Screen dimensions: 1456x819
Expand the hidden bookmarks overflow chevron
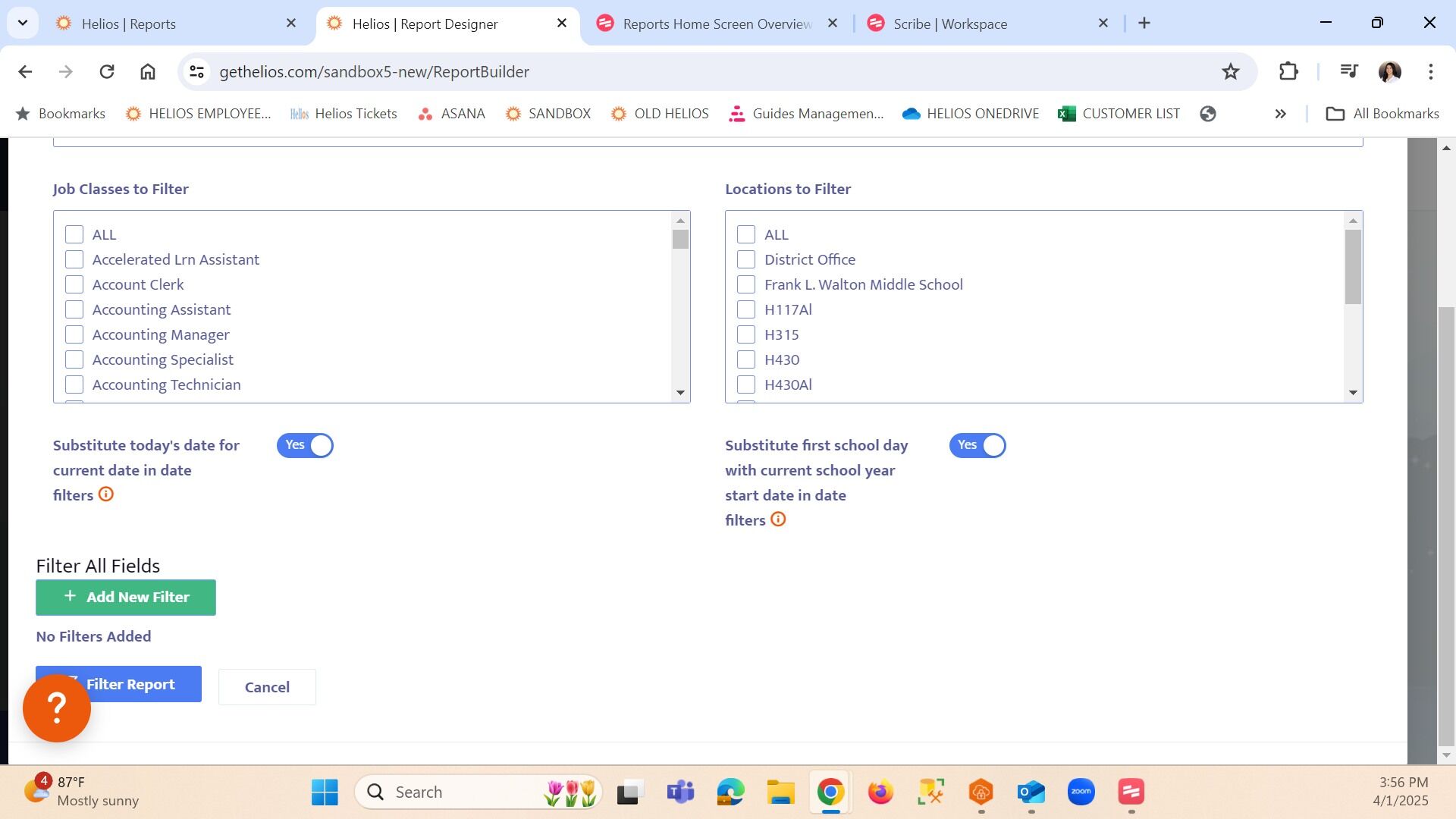pyautogui.click(x=1280, y=114)
